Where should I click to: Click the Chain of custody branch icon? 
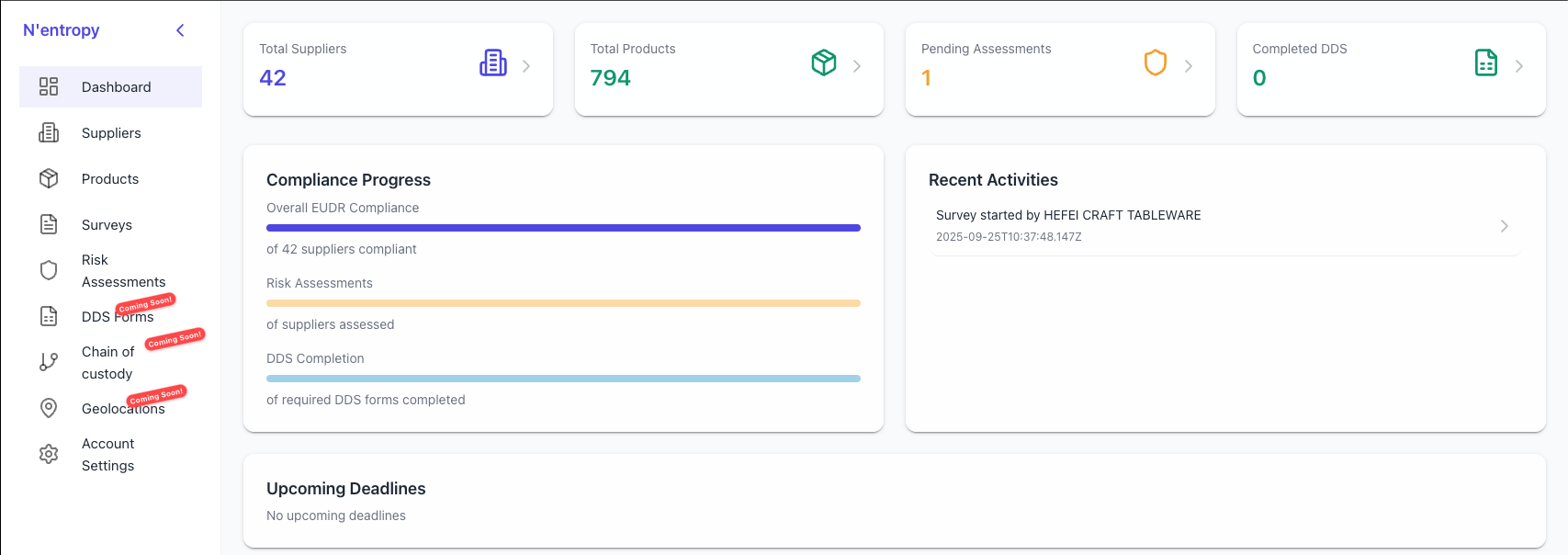pyautogui.click(x=49, y=362)
